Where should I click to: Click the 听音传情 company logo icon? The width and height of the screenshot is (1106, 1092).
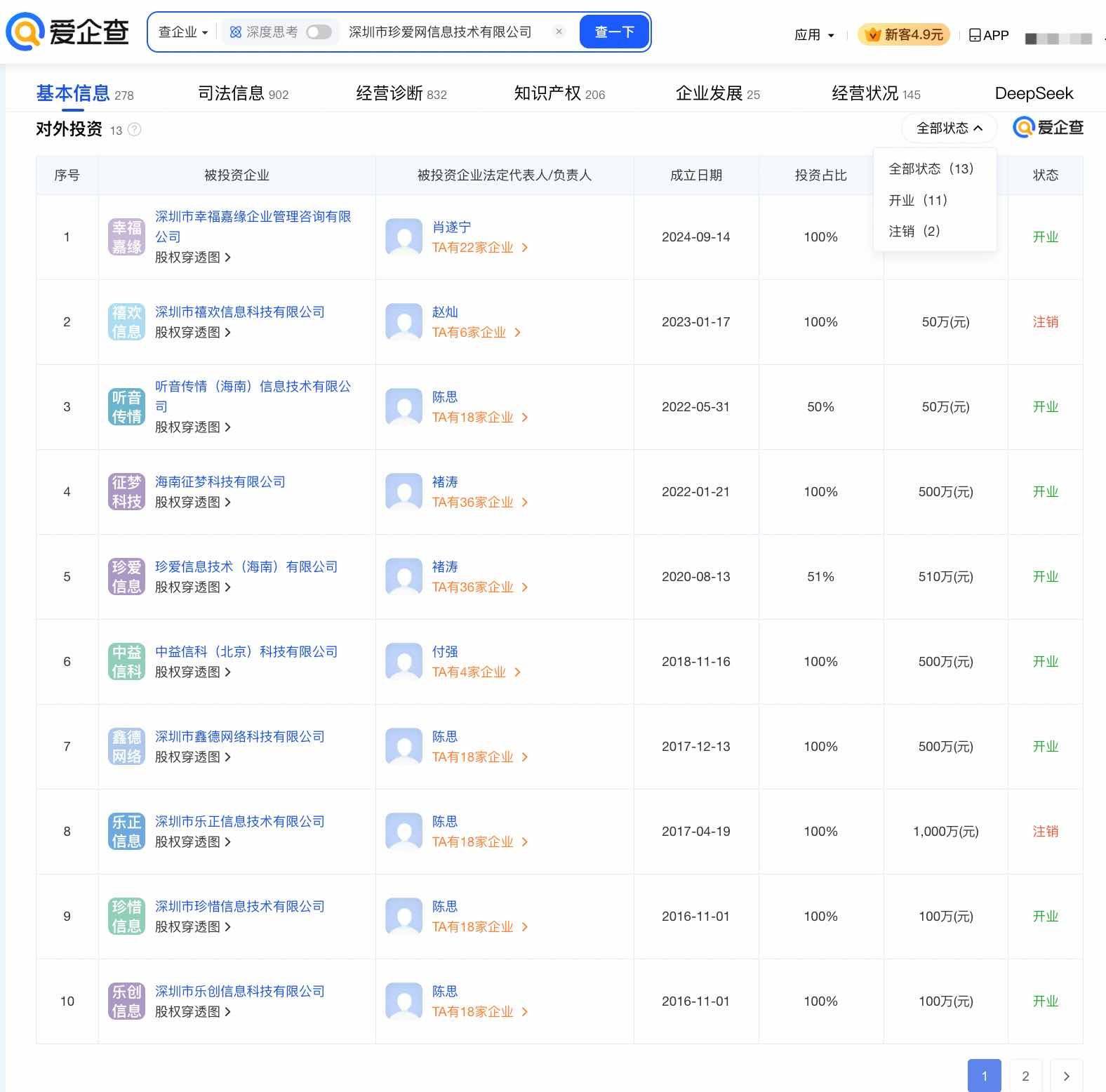click(126, 407)
